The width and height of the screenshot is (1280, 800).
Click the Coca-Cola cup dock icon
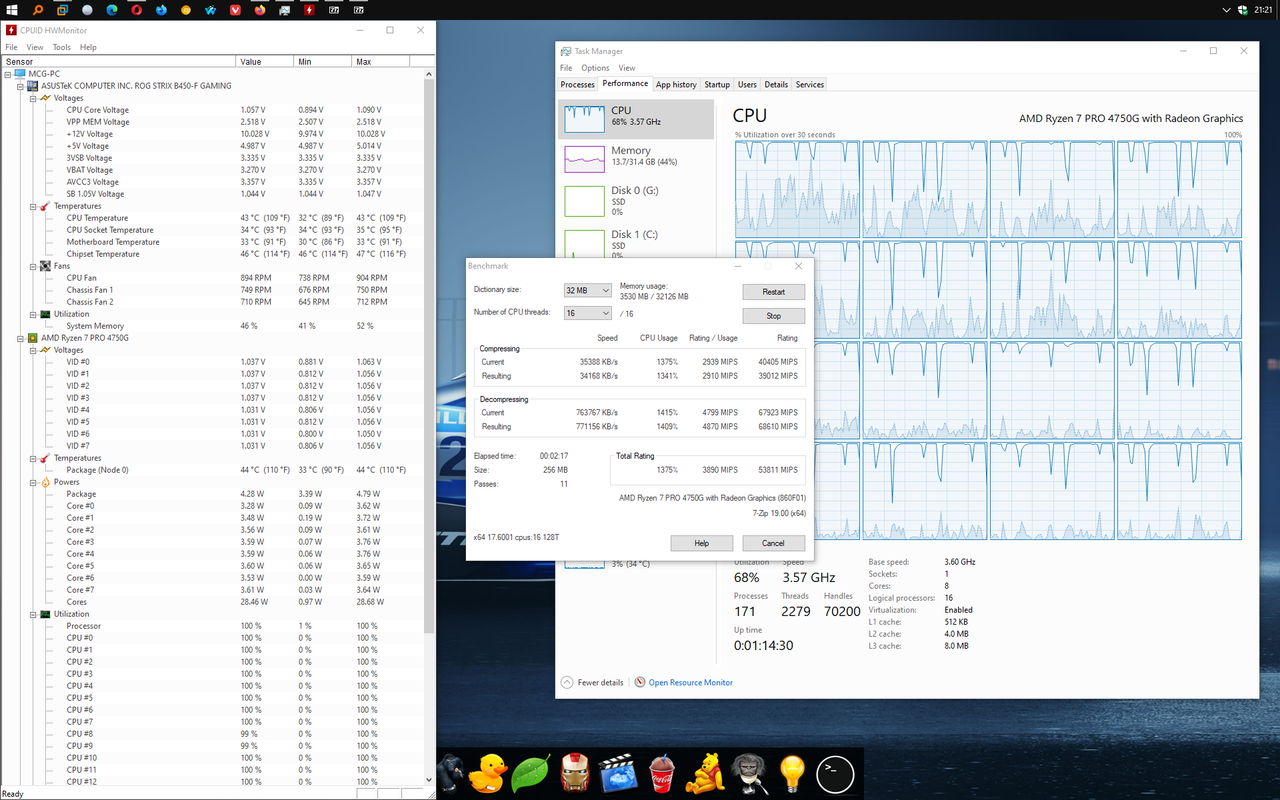[x=662, y=773]
